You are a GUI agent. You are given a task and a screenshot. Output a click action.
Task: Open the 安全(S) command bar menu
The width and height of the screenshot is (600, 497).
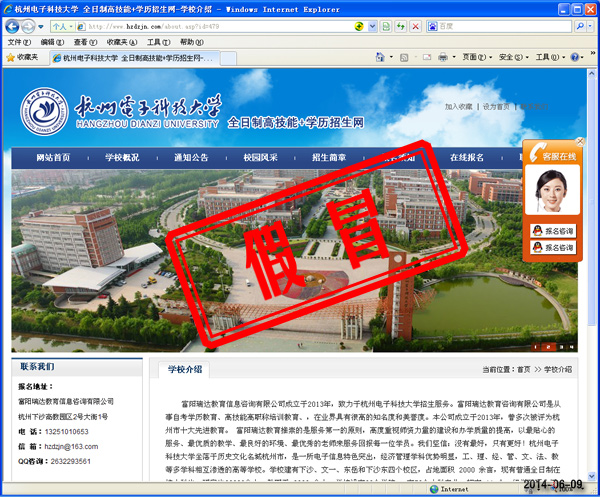514,57
